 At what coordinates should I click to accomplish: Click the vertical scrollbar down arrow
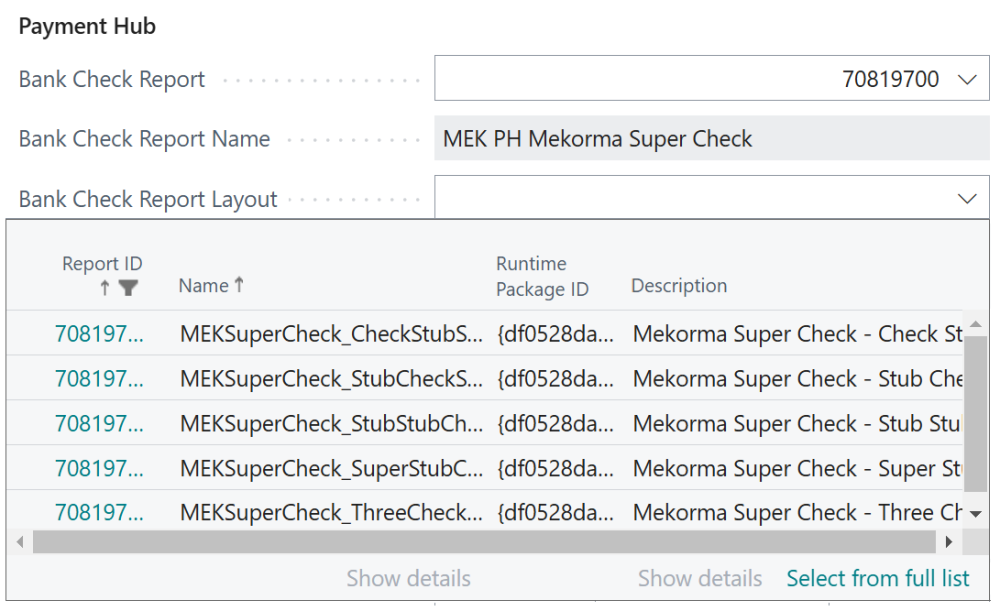(x=978, y=512)
